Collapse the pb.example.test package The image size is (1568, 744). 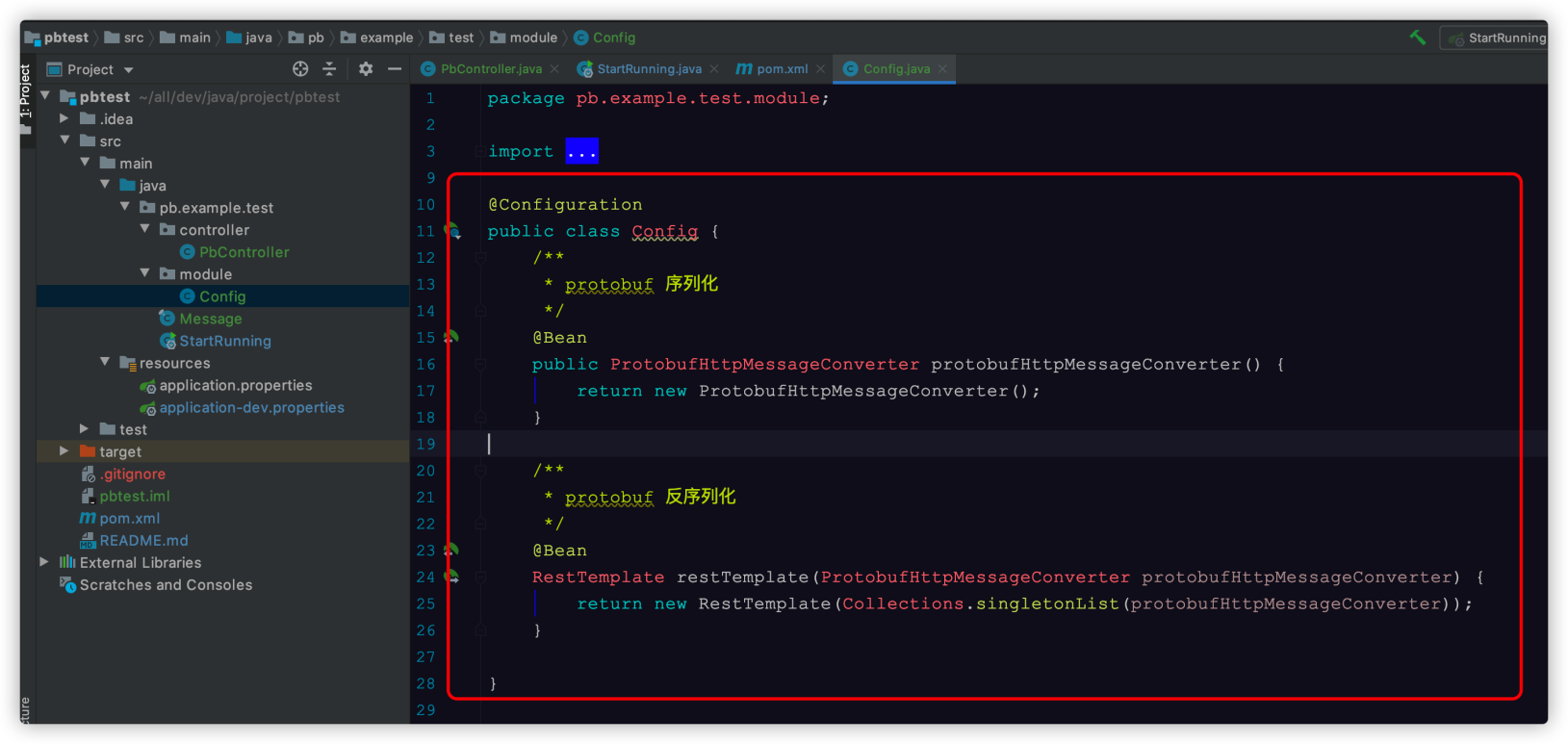[125, 207]
